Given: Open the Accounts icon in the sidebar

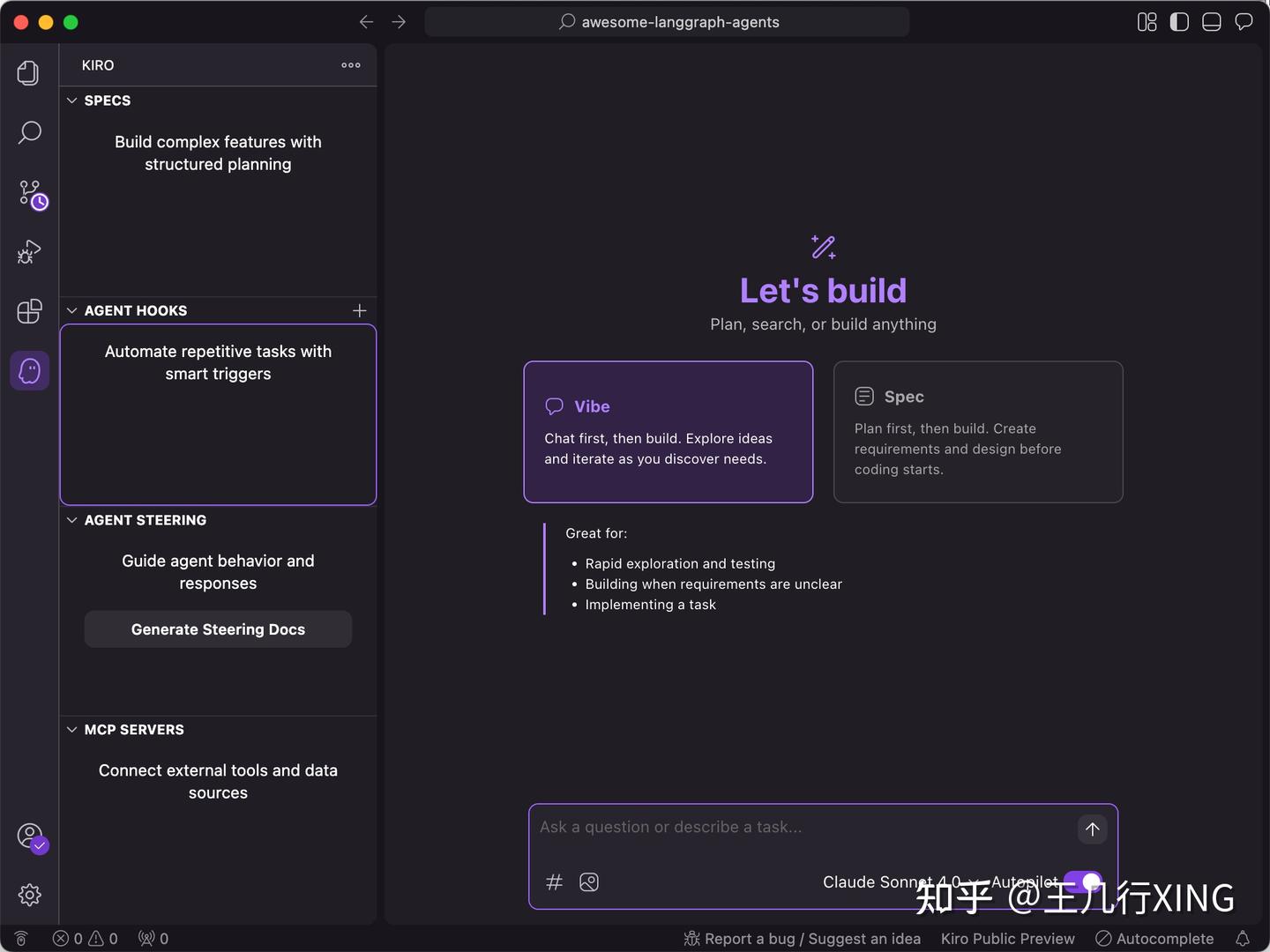Looking at the screenshot, I should pyautogui.click(x=29, y=835).
